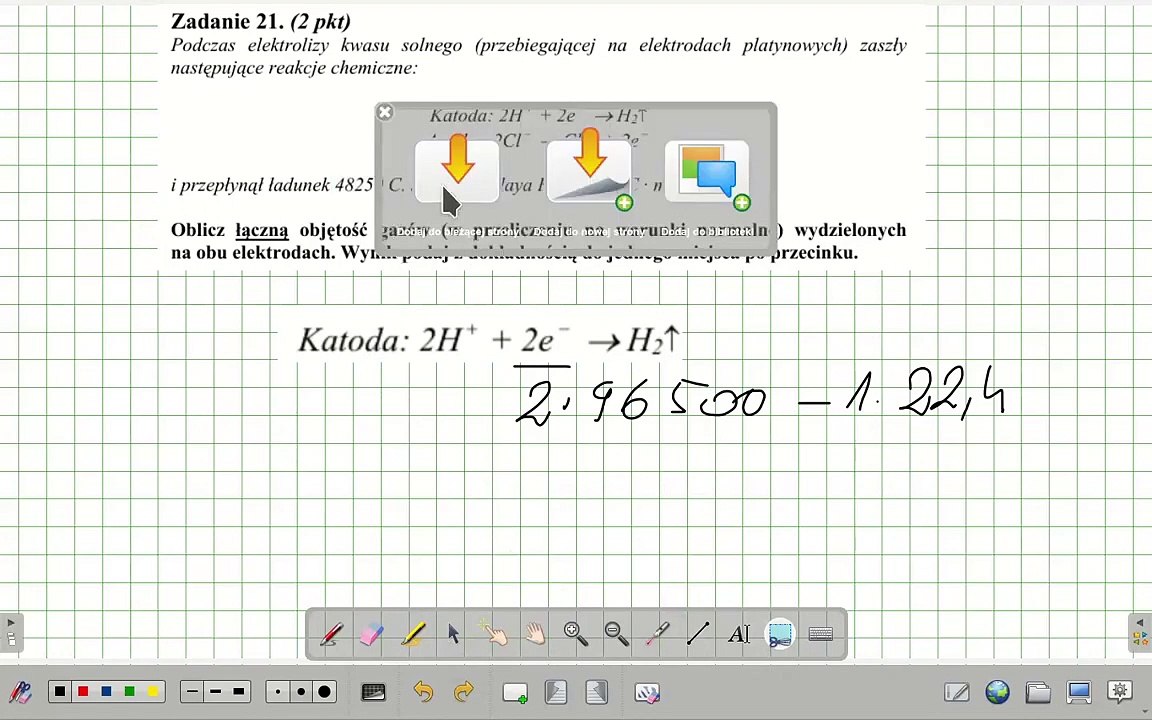Set large eraser size
Viewport: 1152px width, 720px height.
(x=324, y=691)
